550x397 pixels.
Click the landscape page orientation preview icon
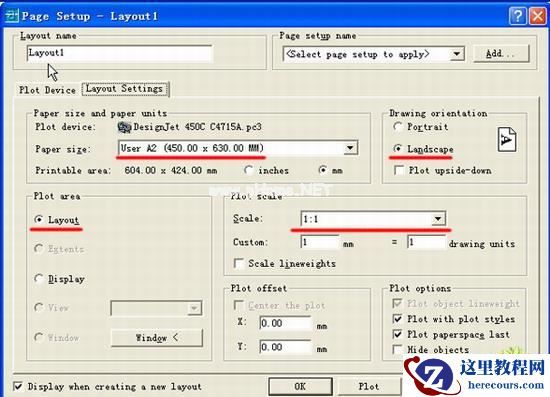tap(507, 140)
